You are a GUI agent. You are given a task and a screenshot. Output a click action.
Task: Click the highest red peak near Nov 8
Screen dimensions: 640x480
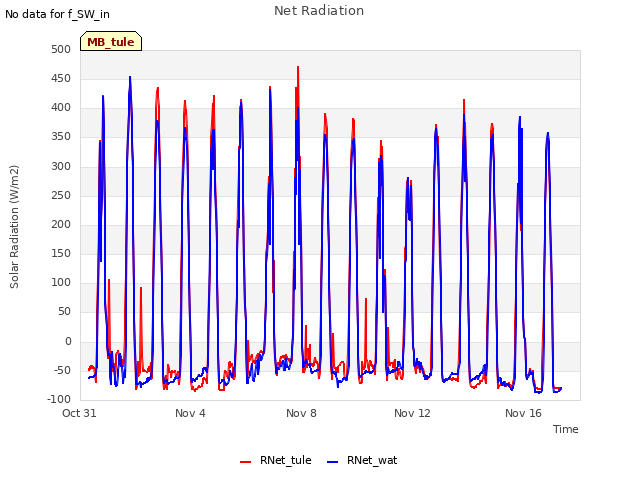[298, 67]
